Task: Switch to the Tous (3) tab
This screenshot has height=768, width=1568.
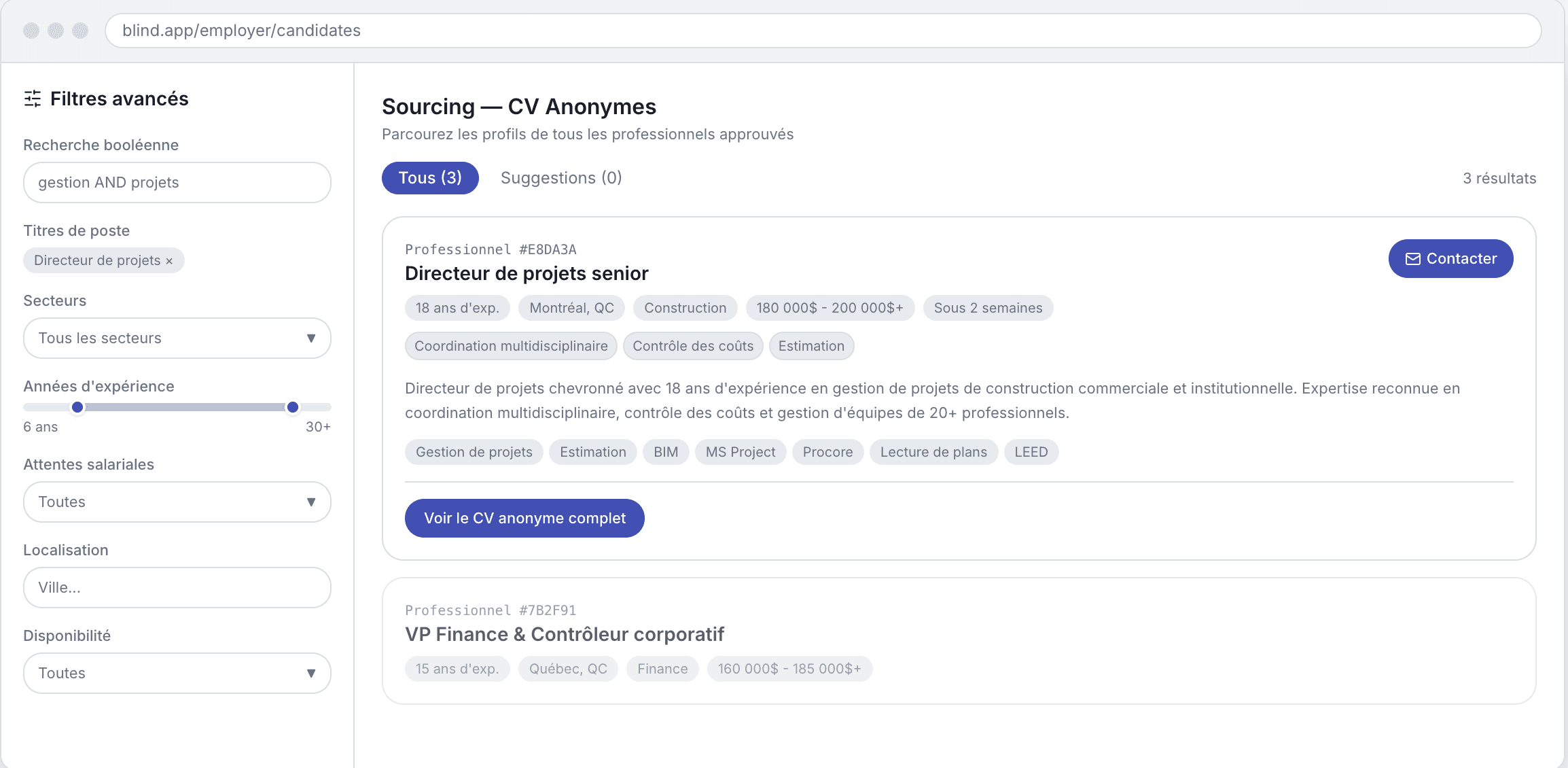Action: click(x=430, y=178)
